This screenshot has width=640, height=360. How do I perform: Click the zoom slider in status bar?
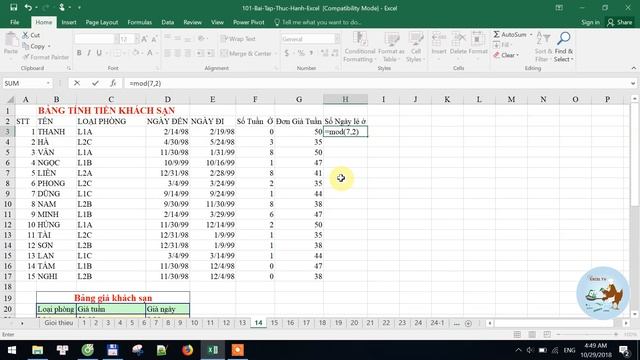pos(588,335)
